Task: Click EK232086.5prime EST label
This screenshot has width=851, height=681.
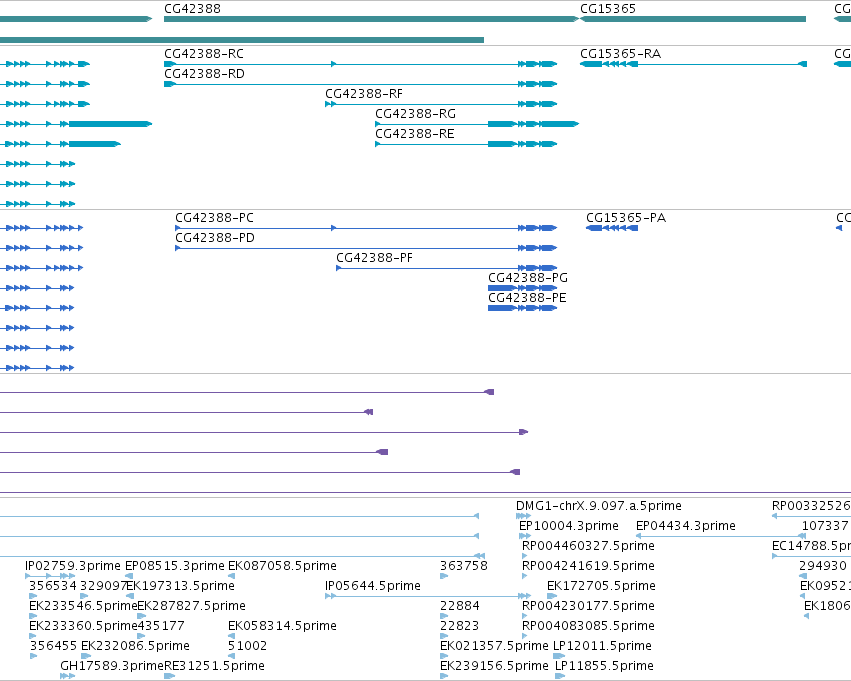Action: tap(135, 646)
